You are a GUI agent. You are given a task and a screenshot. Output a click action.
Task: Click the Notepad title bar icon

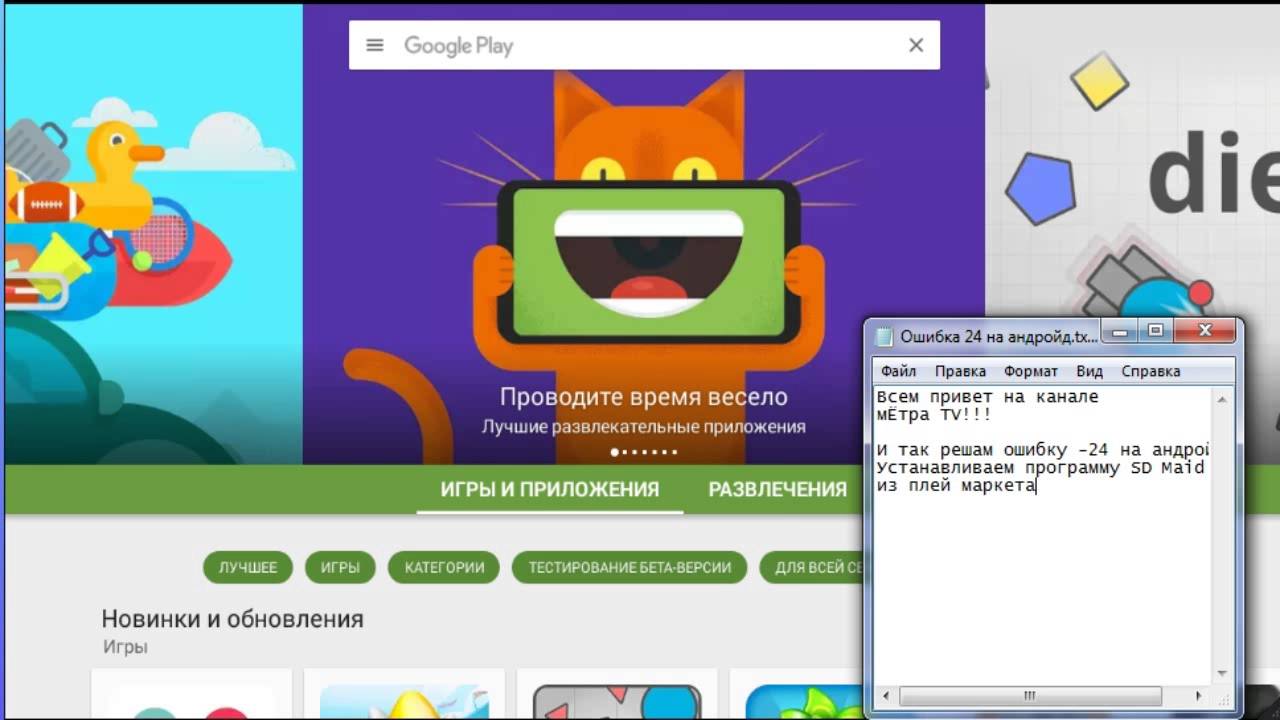pos(884,337)
